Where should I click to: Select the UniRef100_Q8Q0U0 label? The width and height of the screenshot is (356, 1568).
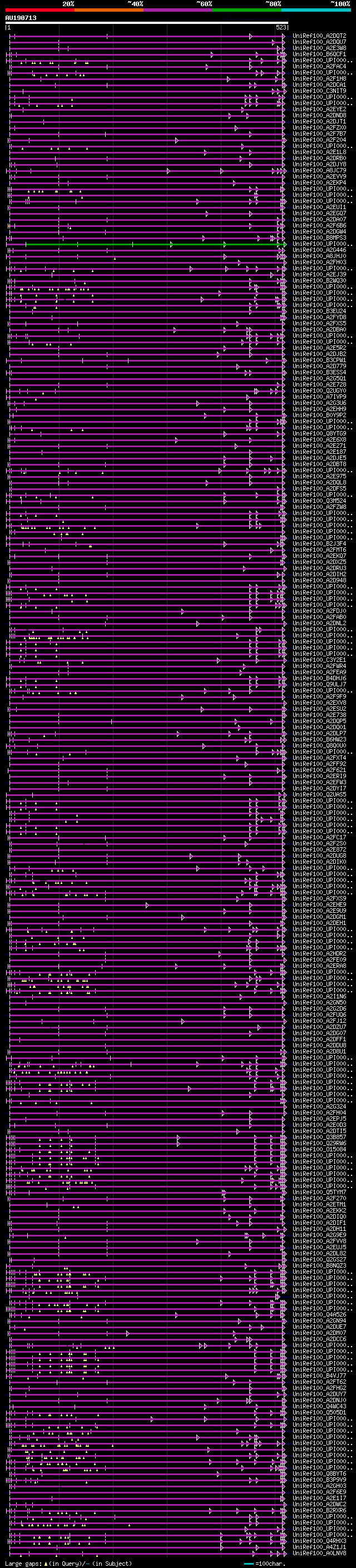pos(319,746)
